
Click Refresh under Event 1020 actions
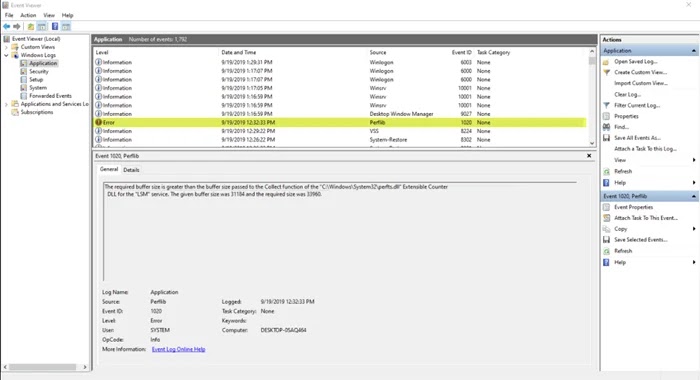pyautogui.click(x=623, y=251)
